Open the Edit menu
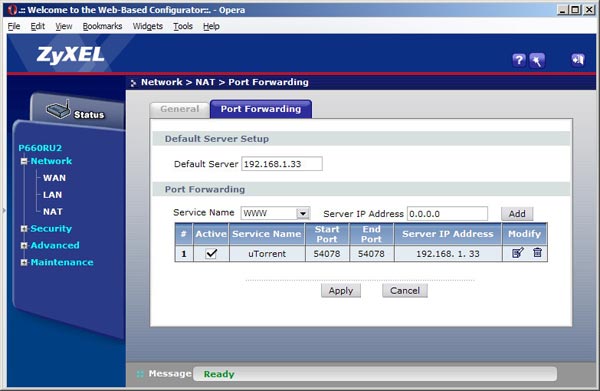600x391 pixels. (x=38, y=26)
